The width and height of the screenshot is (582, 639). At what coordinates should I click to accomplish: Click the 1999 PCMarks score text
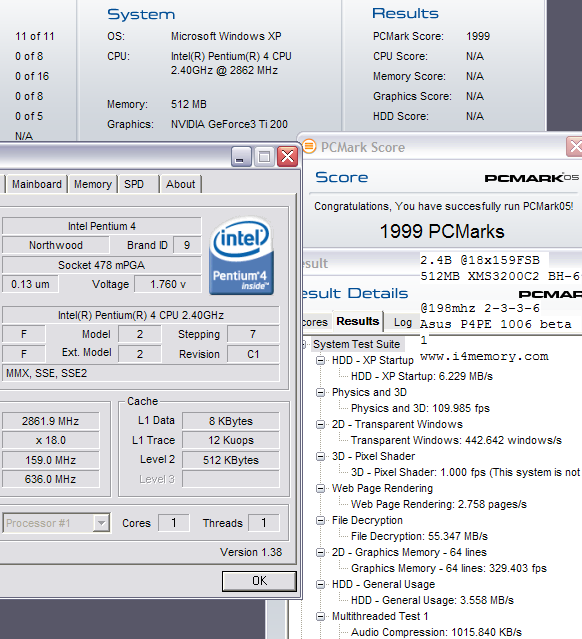tap(442, 231)
